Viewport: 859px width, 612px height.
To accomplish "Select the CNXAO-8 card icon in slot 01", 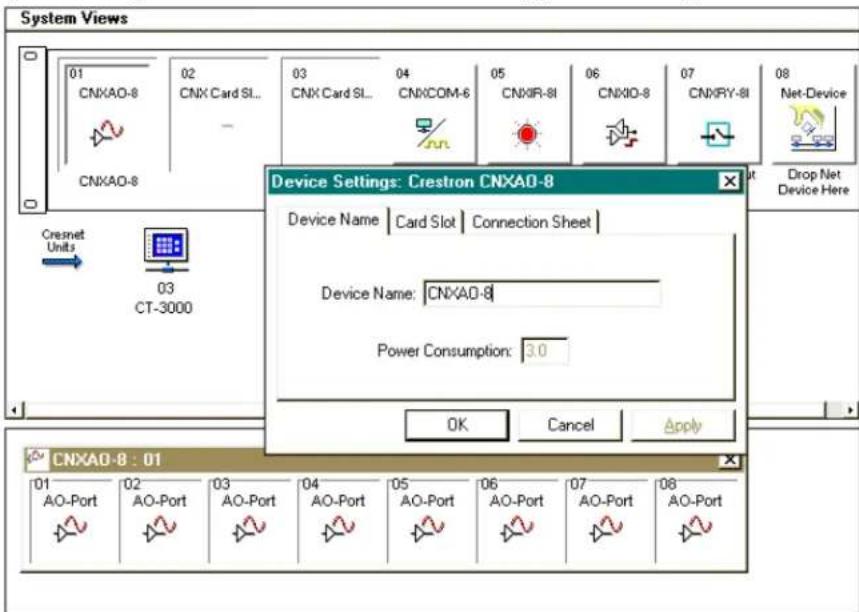I will pos(107,134).
